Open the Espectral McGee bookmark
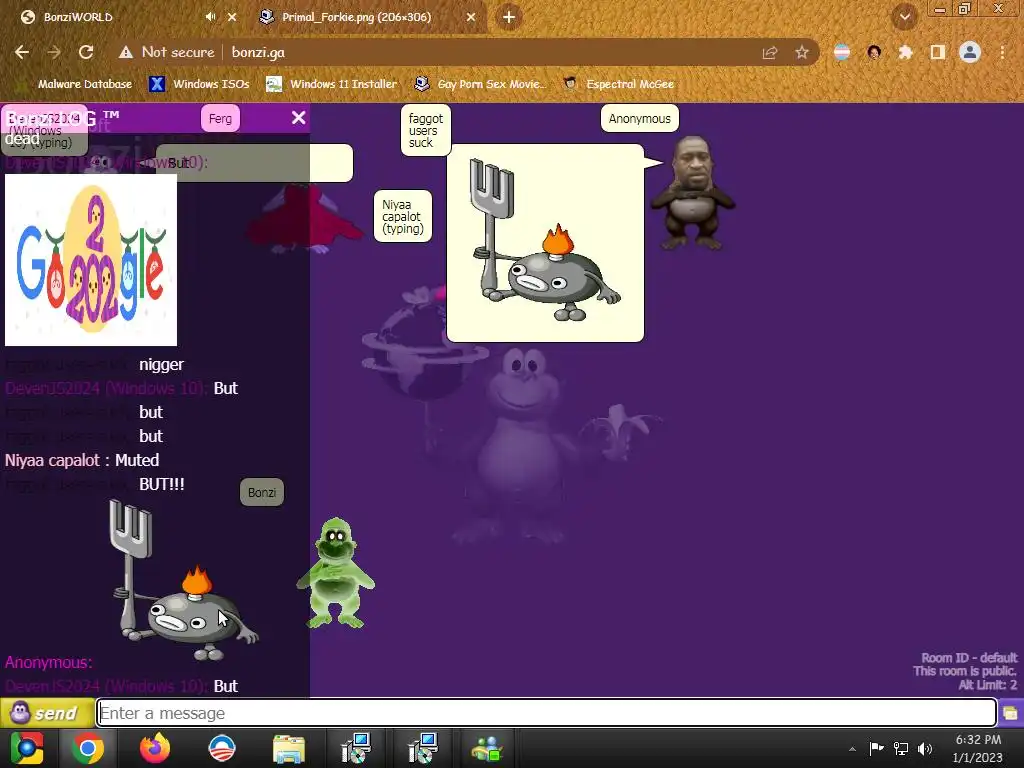Viewport: 1024px width, 768px height. click(618, 84)
